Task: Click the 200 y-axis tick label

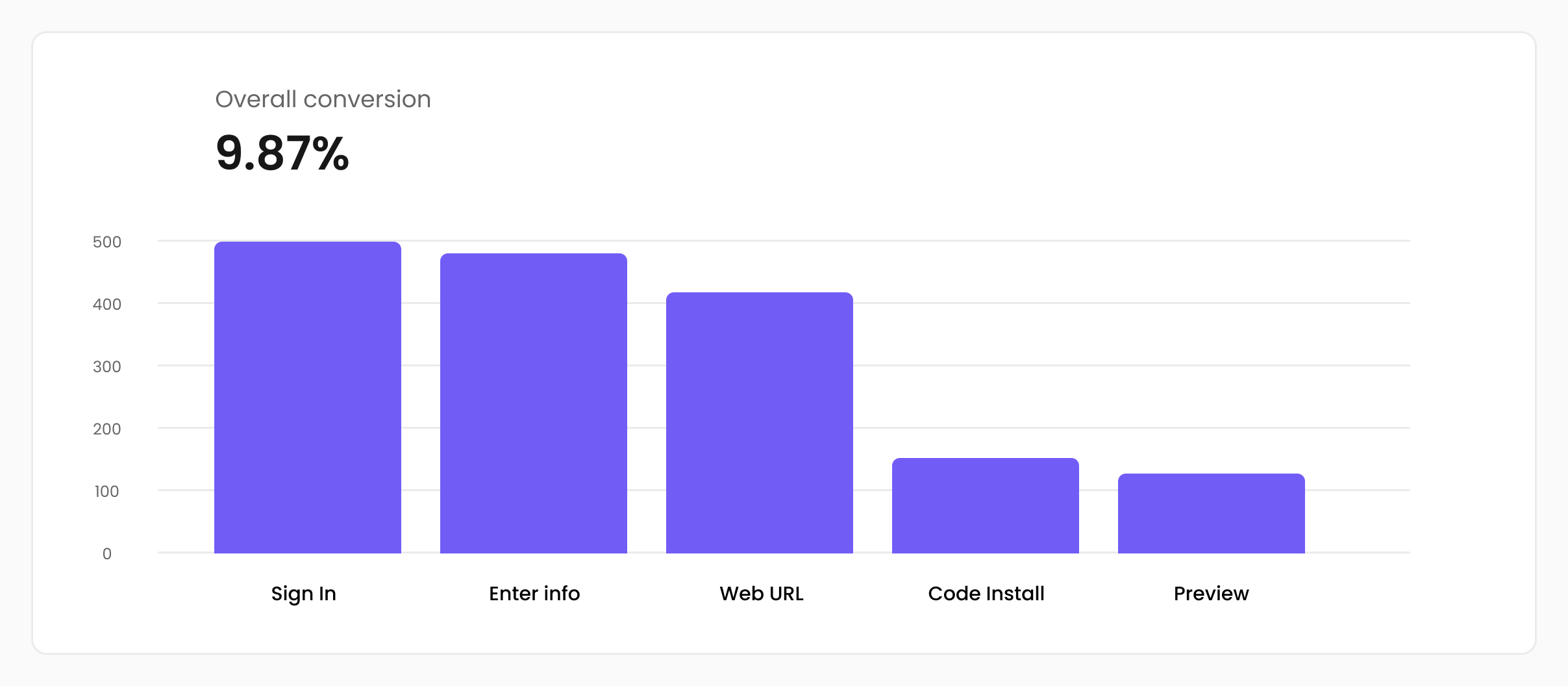Action: pyautogui.click(x=107, y=429)
